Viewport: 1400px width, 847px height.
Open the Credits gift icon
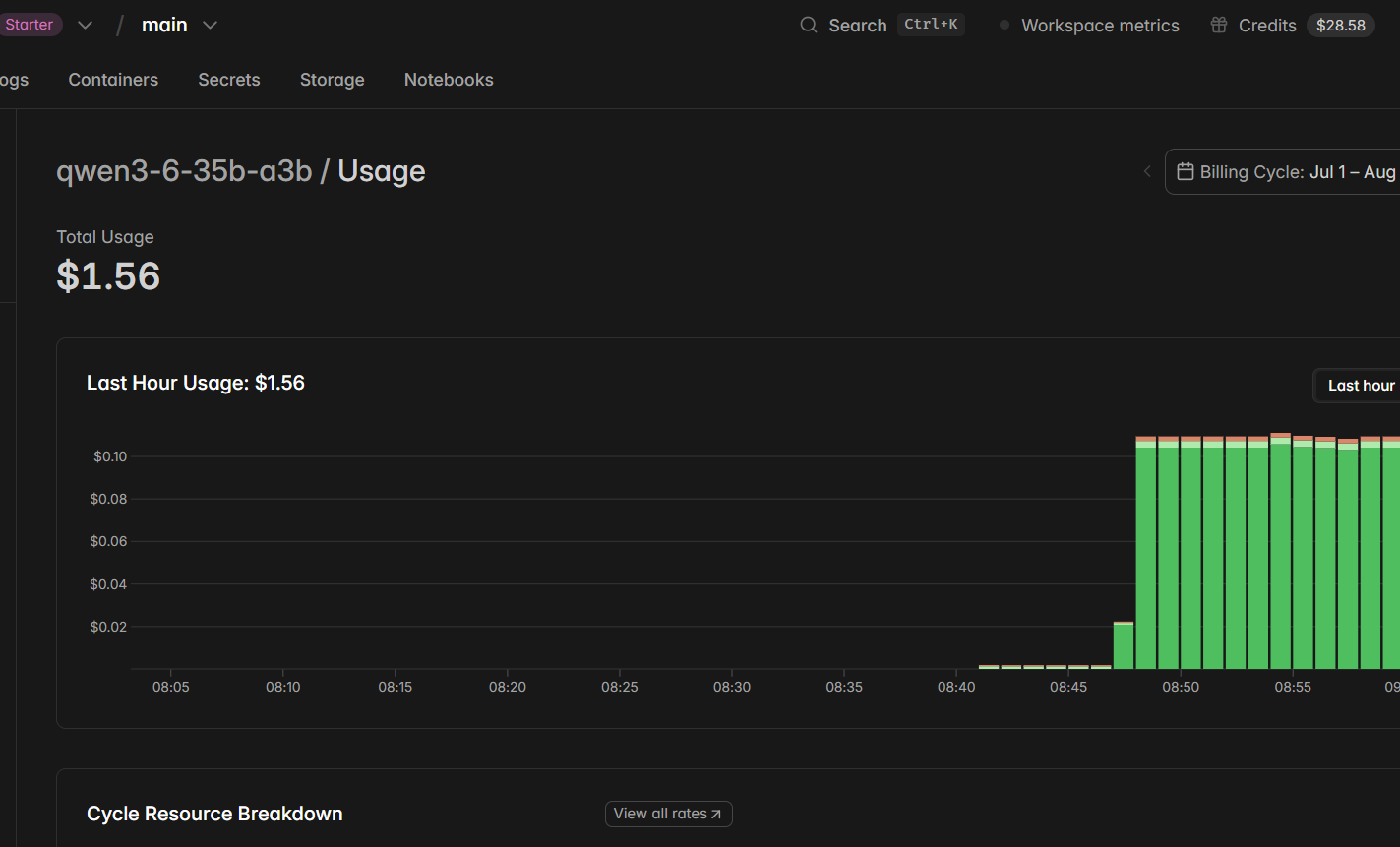1219,25
